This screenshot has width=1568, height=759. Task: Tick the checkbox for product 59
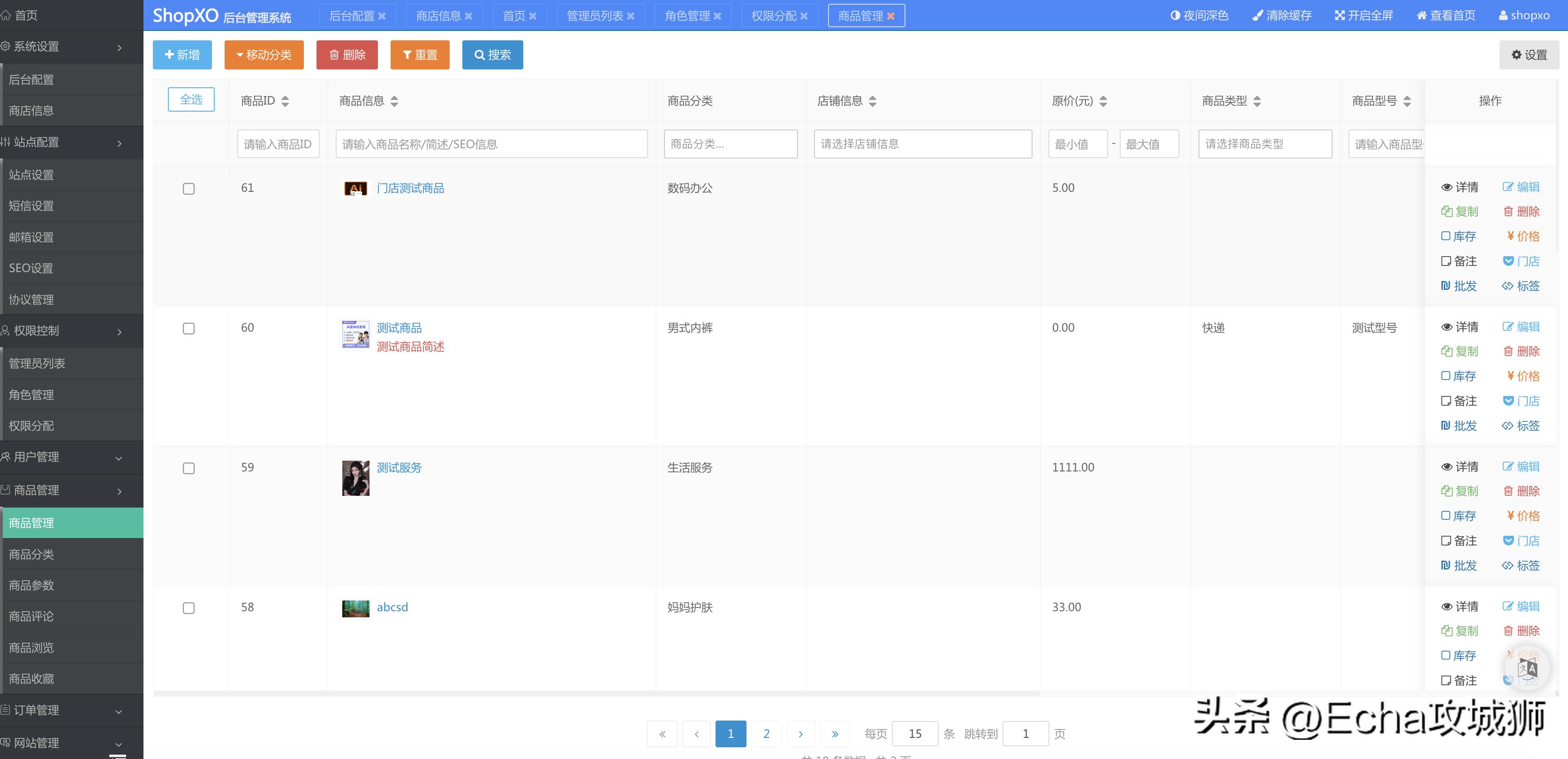pyautogui.click(x=188, y=469)
